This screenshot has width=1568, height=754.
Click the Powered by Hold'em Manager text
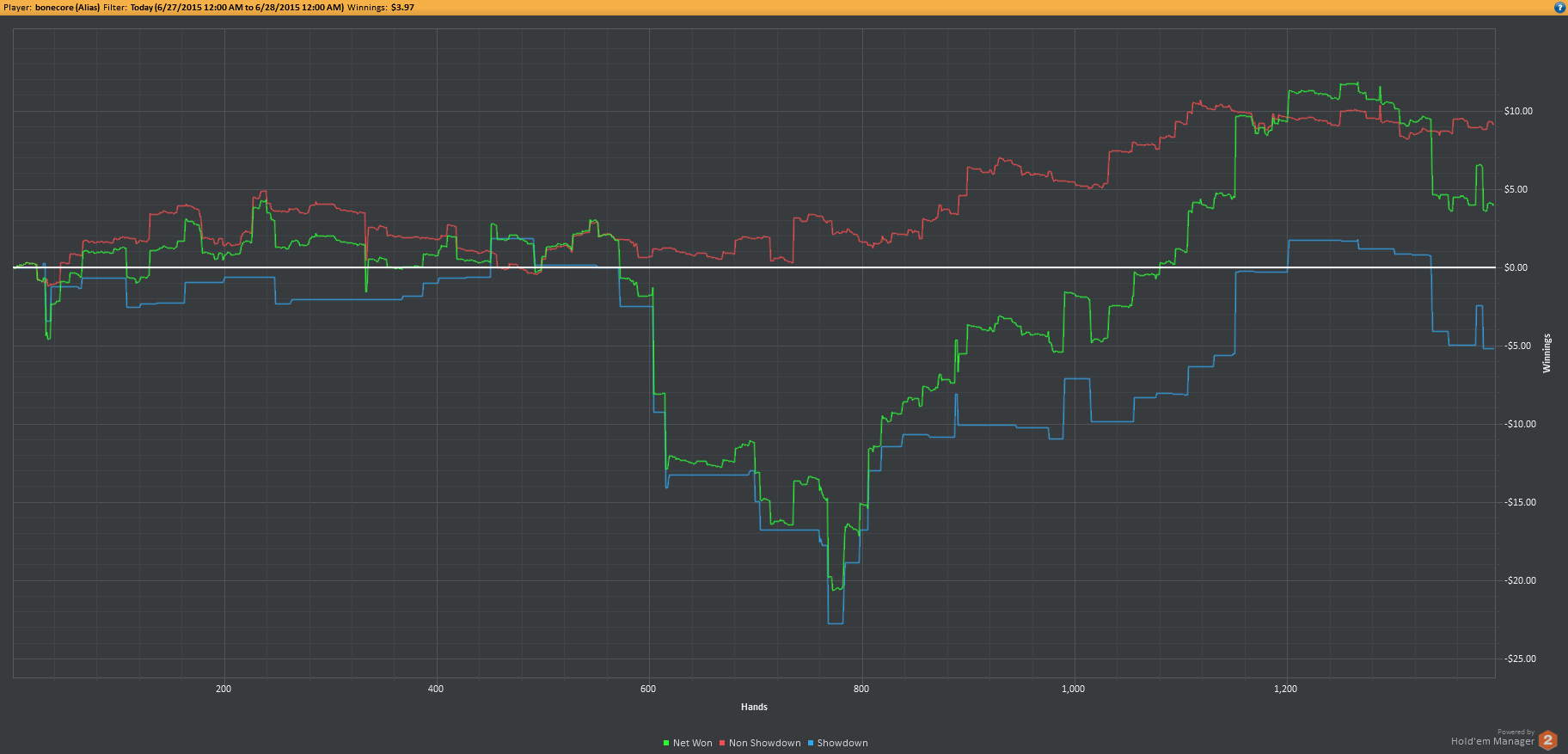point(1492,738)
